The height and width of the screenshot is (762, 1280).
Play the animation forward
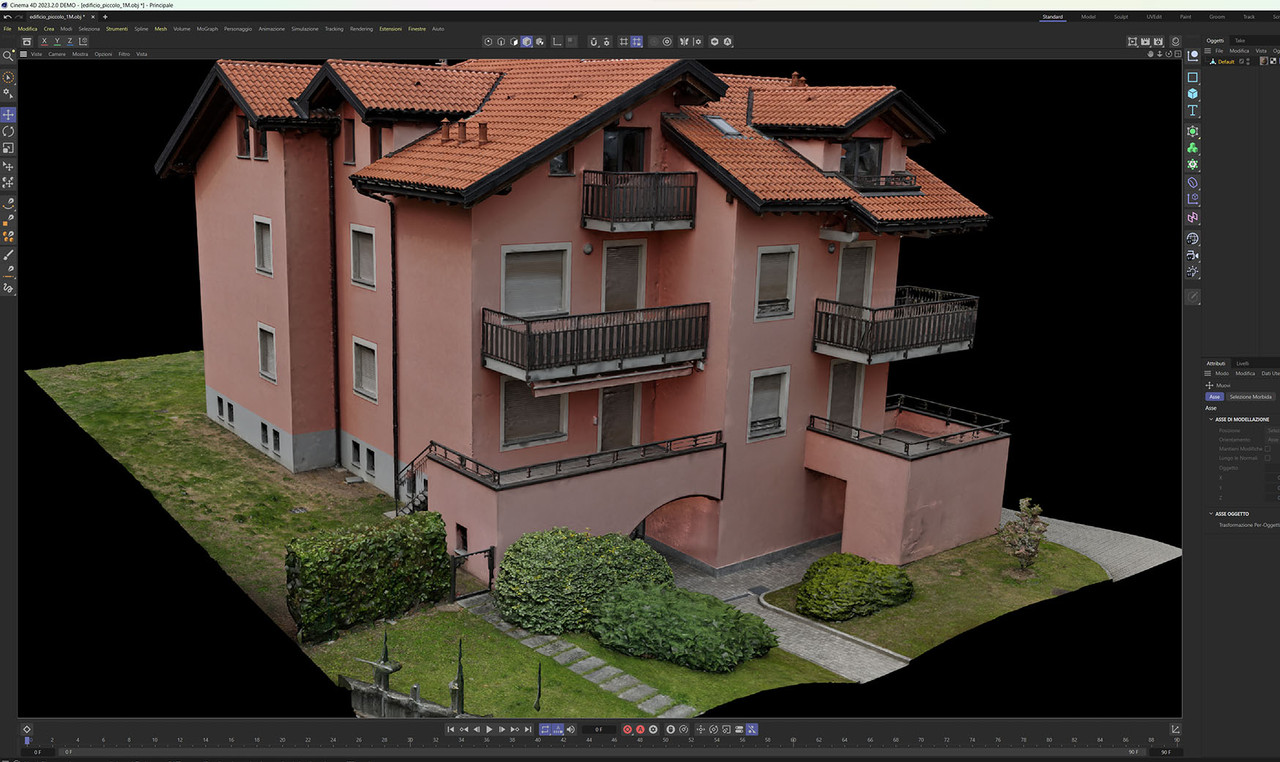click(x=489, y=729)
